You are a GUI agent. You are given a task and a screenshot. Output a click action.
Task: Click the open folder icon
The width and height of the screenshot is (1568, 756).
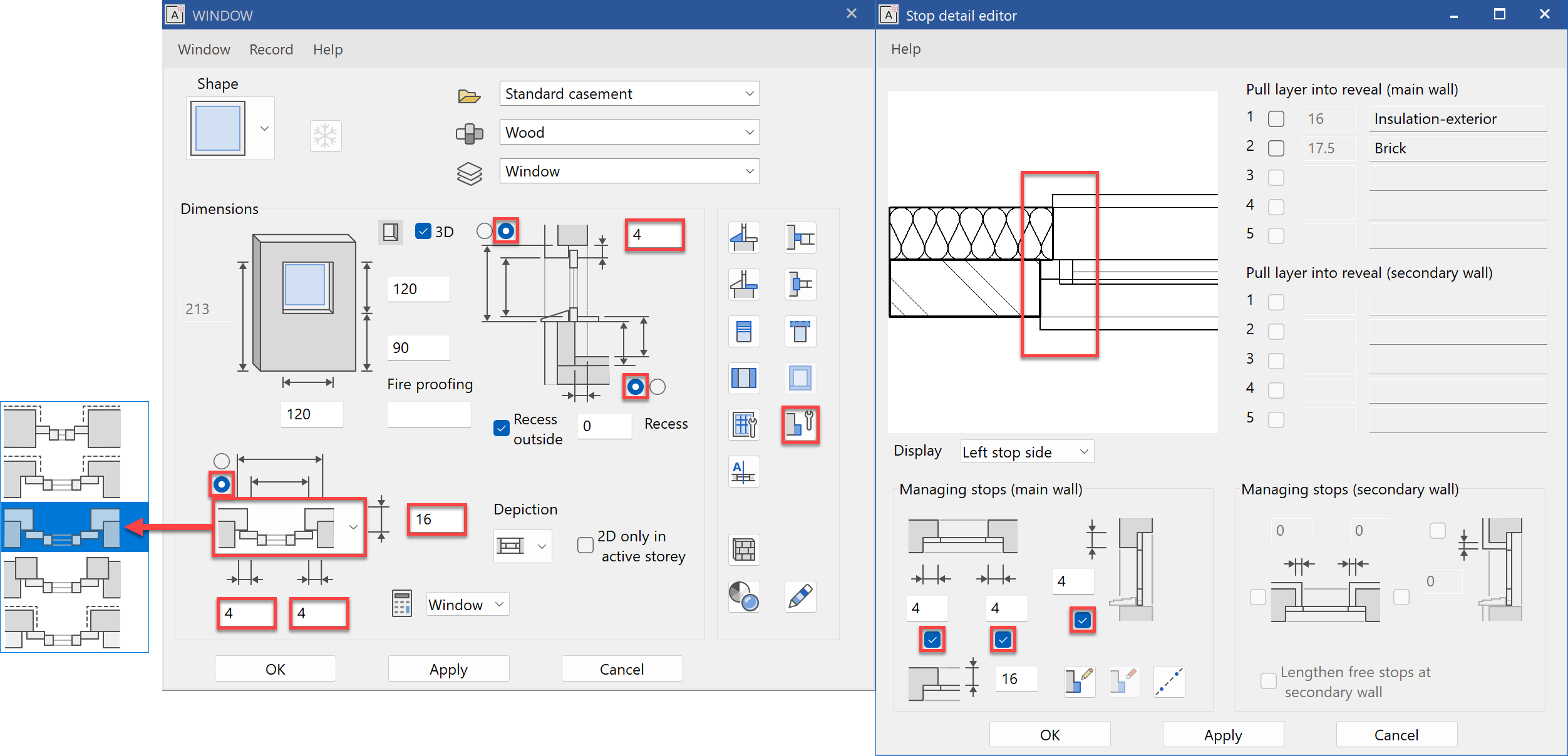(469, 95)
